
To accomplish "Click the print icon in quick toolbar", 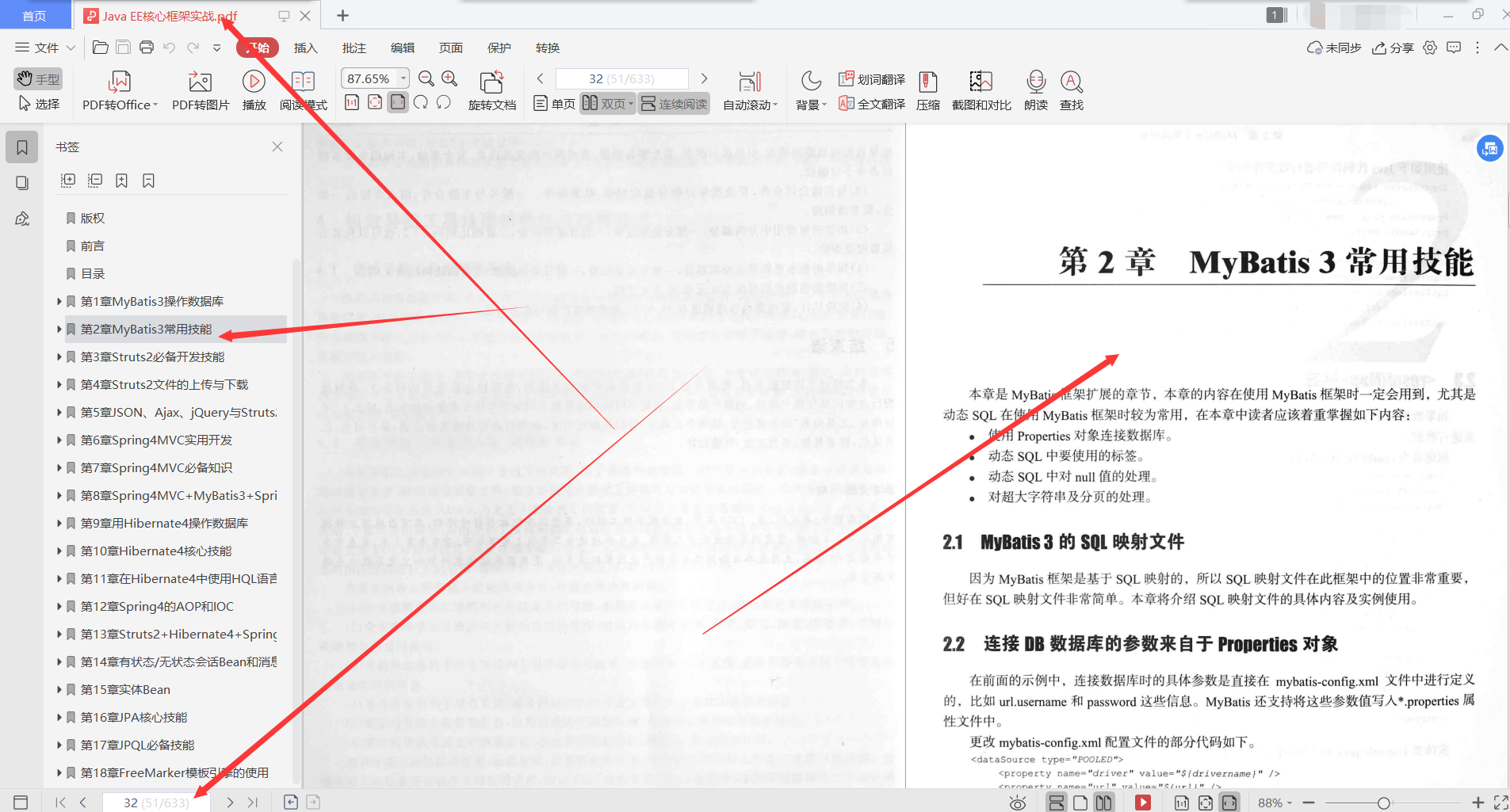I will pos(147,48).
